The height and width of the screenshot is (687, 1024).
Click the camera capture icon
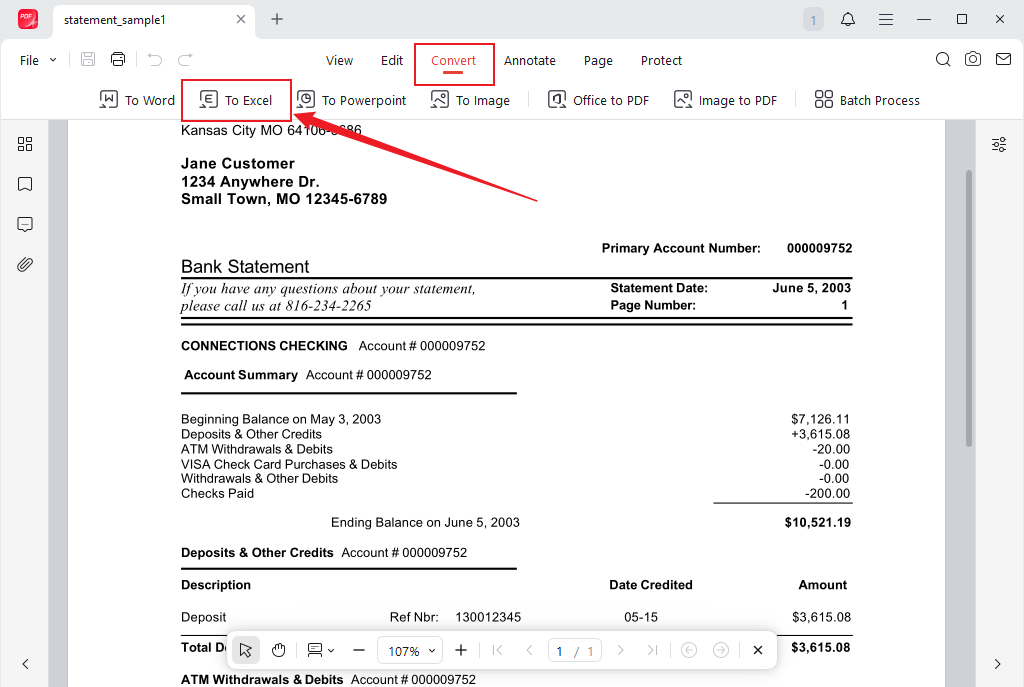(972, 59)
